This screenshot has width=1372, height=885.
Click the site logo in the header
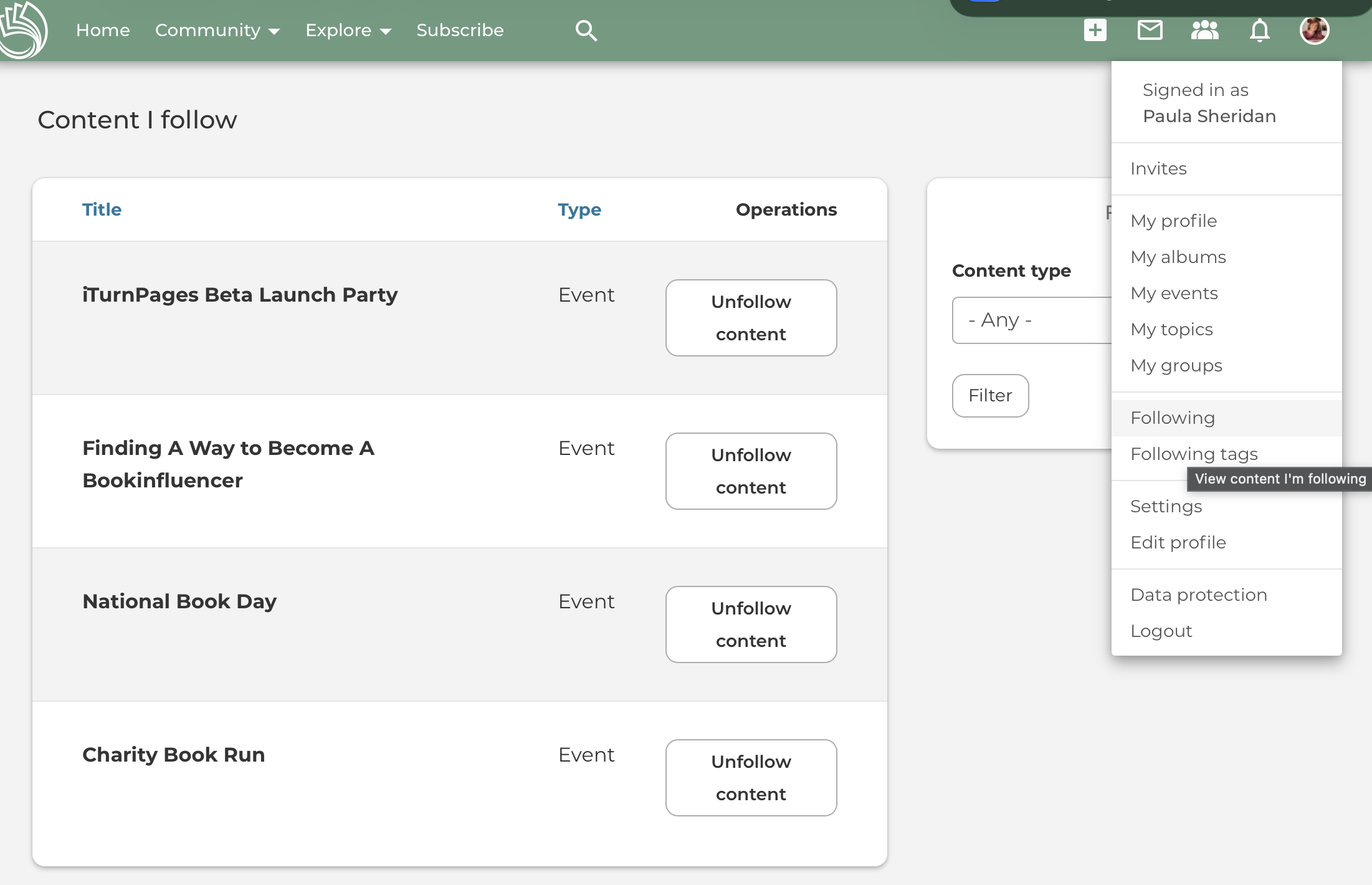[x=24, y=29]
